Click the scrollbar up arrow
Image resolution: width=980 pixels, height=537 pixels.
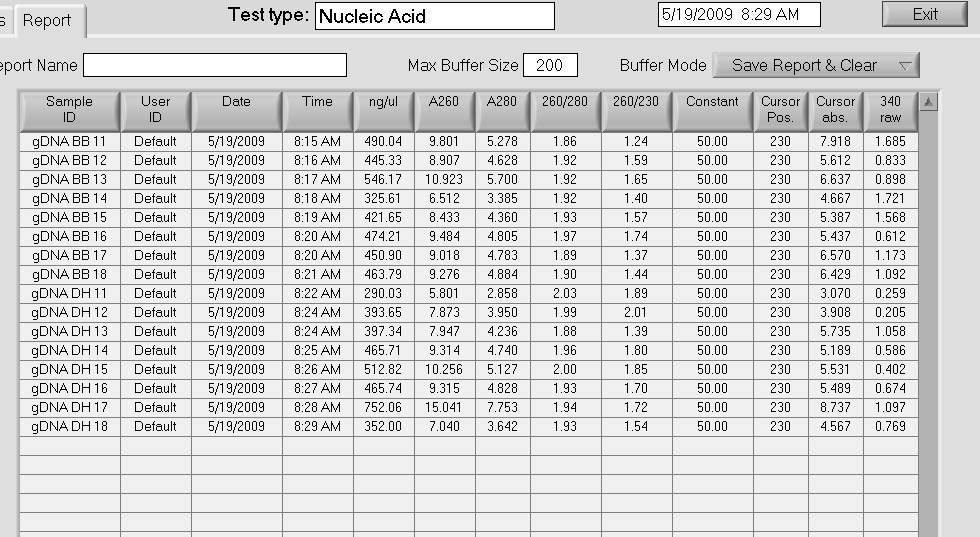(x=928, y=102)
